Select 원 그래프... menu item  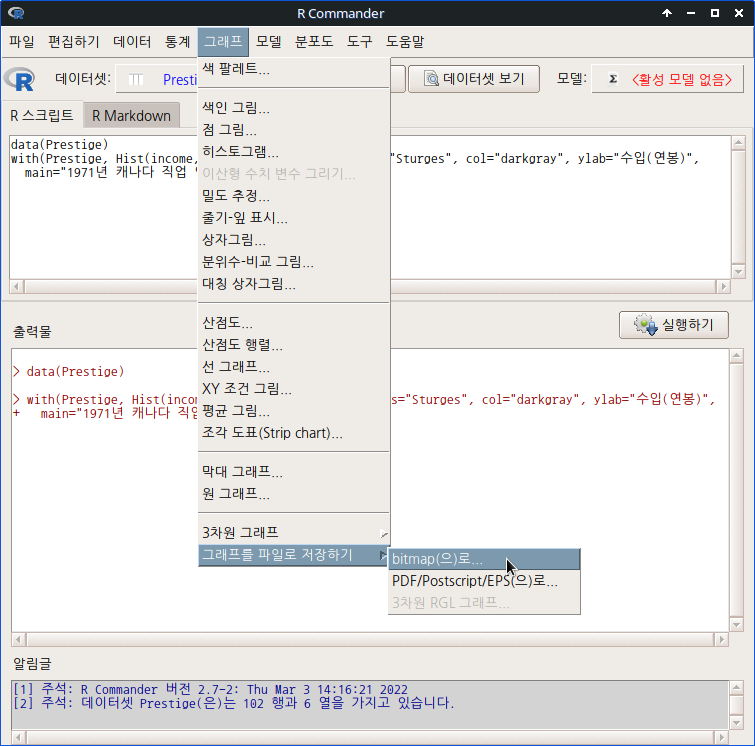click(293, 494)
